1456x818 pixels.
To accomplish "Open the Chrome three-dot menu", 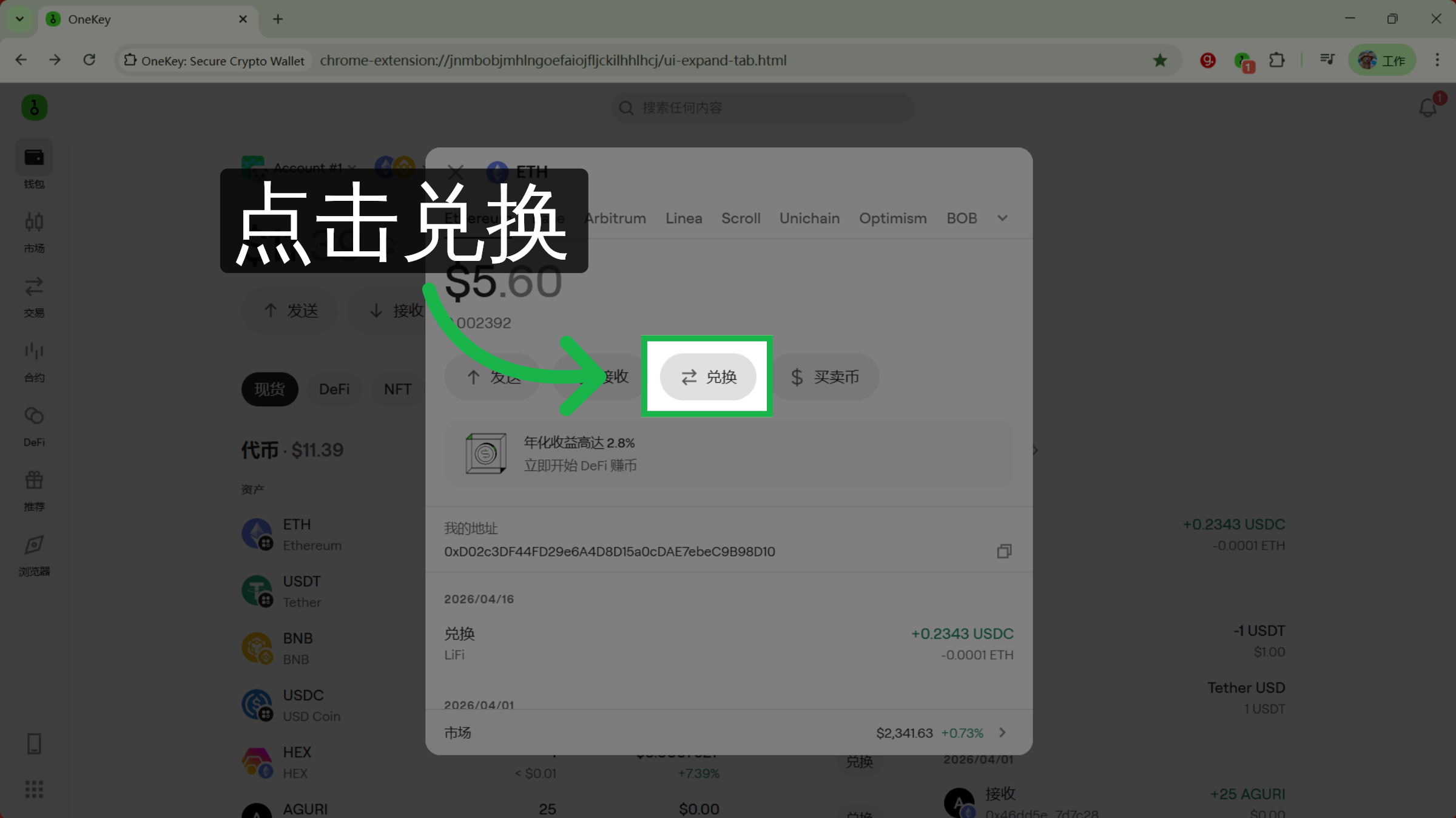I will click(x=1437, y=60).
